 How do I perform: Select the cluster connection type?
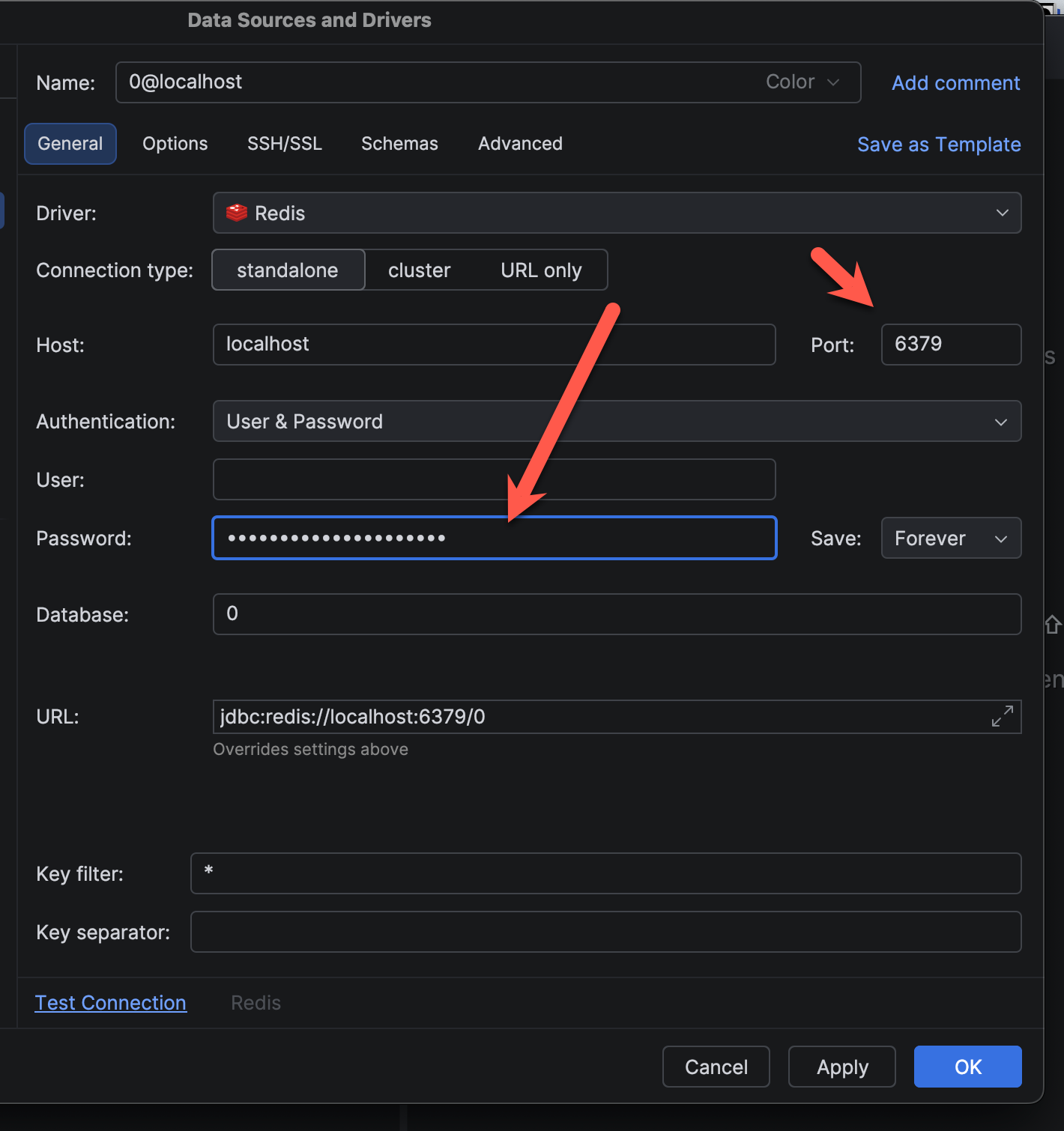pos(419,270)
